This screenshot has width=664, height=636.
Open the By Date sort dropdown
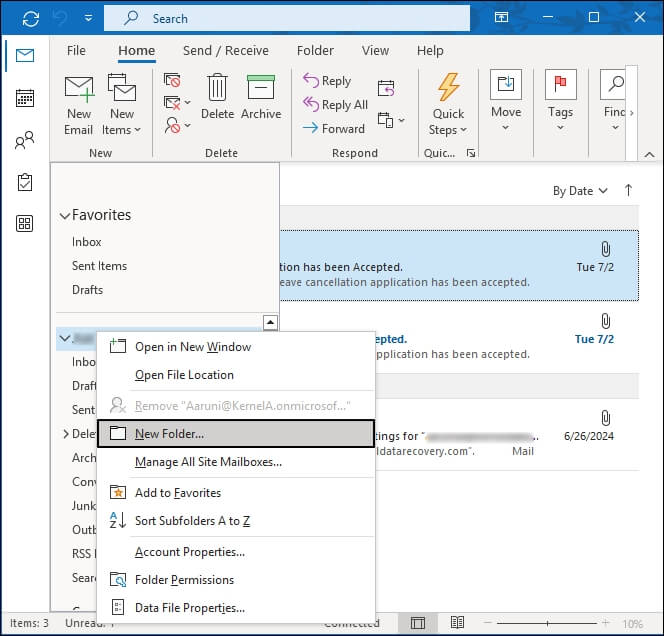tap(580, 191)
